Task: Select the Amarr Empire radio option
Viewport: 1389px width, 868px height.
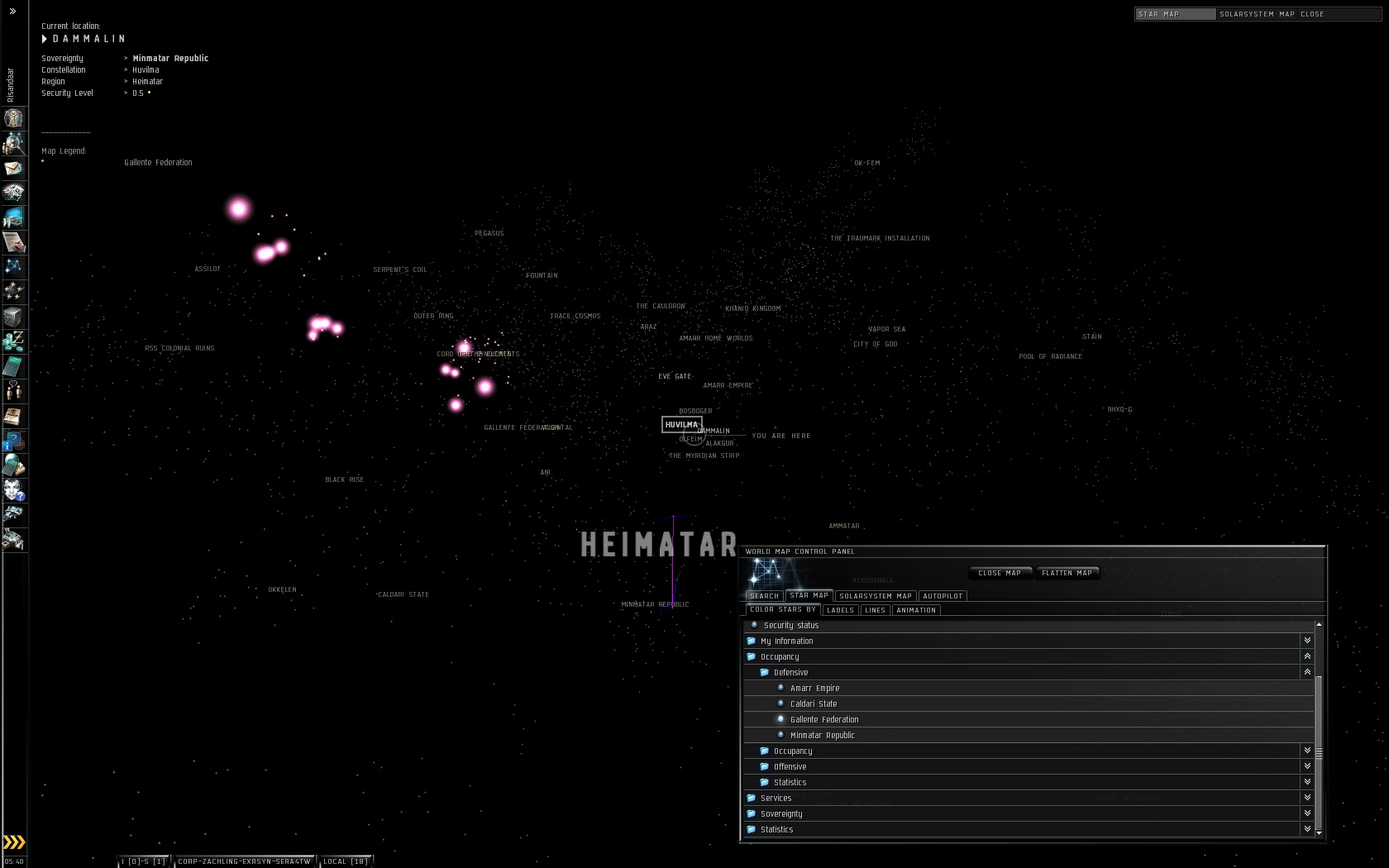Action: click(x=780, y=688)
